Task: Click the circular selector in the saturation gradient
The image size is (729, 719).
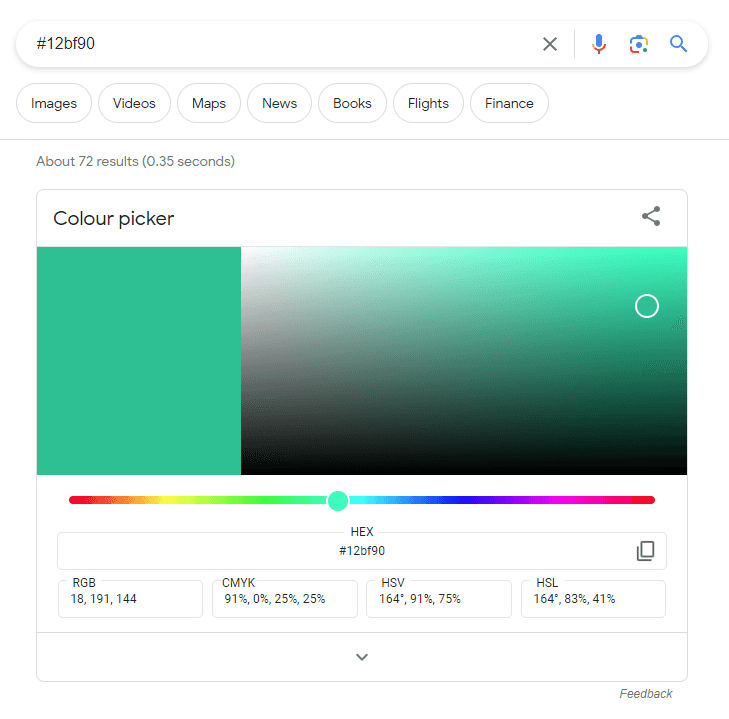Action: point(647,306)
